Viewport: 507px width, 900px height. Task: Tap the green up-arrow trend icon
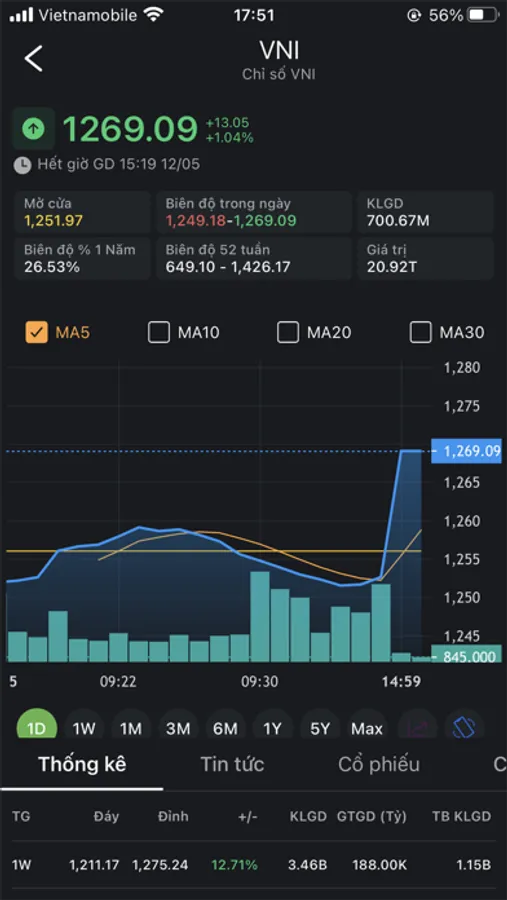pyautogui.click(x=33, y=129)
